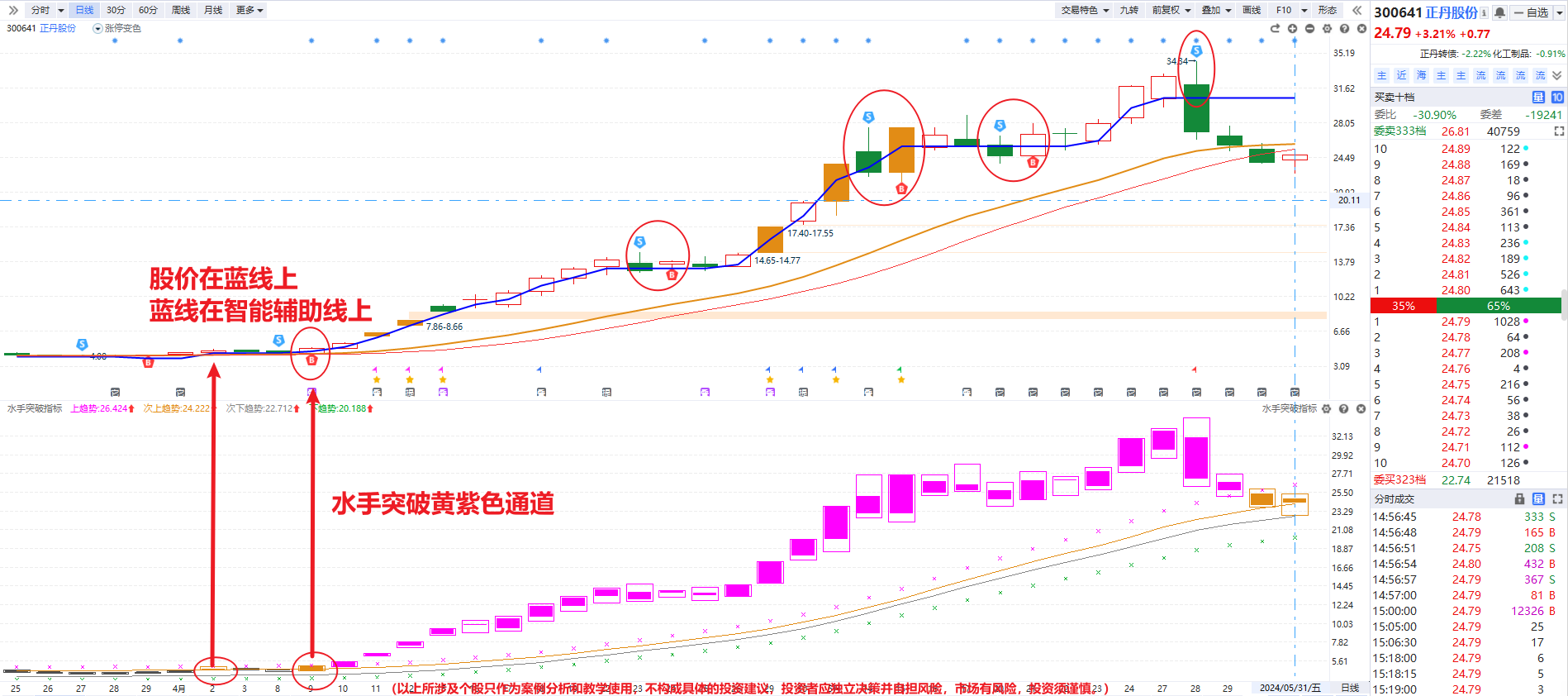Viewport: 1568px width, 696px height.
Task: Click the stock info 'i' icon
Action: (1484, 12)
